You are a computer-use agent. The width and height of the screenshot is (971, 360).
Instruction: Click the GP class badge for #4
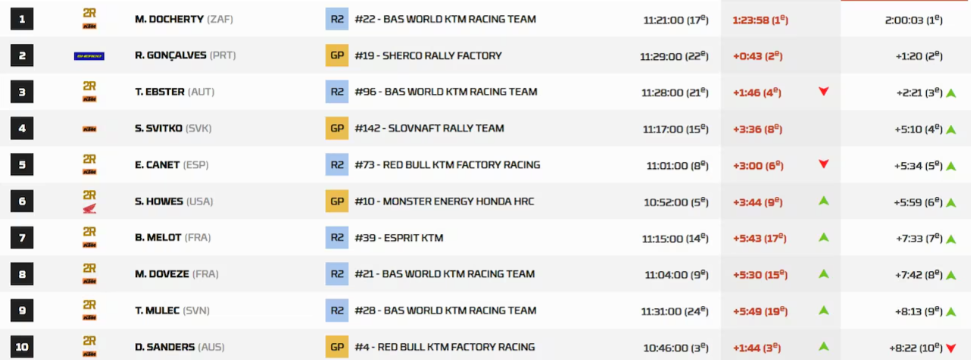[x=337, y=347]
